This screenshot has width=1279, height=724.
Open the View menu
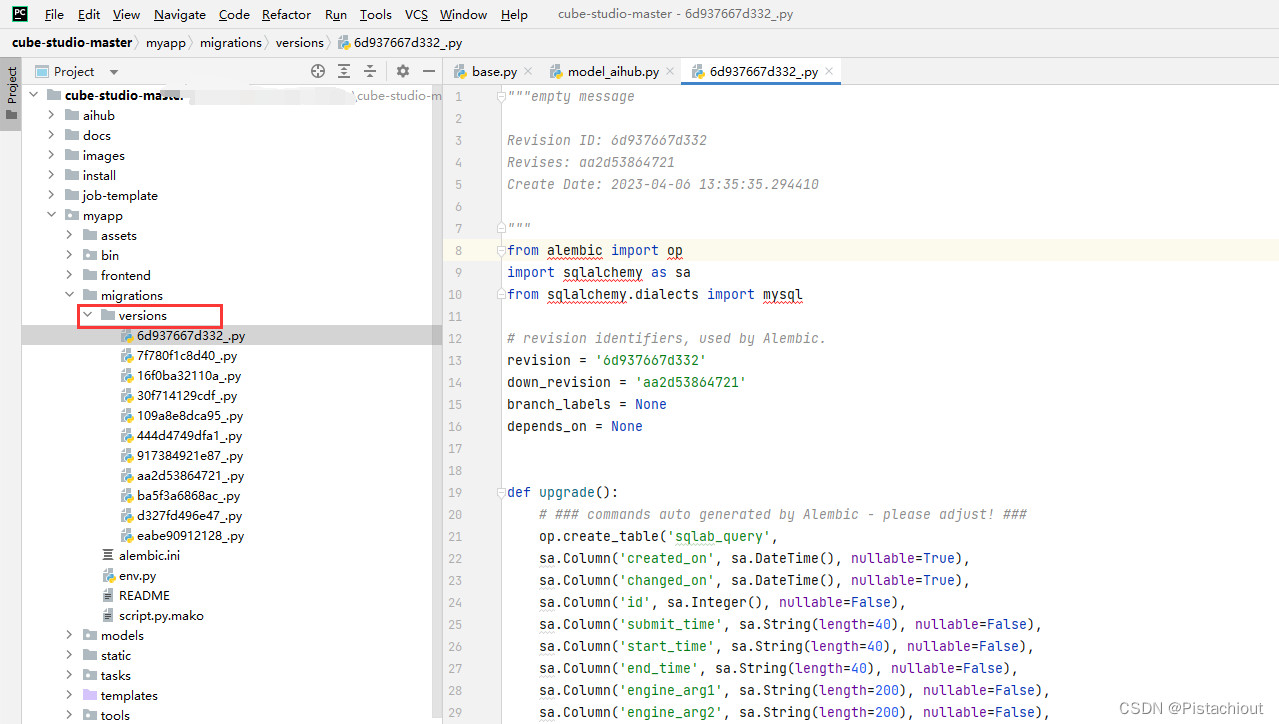click(x=126, y=14)
